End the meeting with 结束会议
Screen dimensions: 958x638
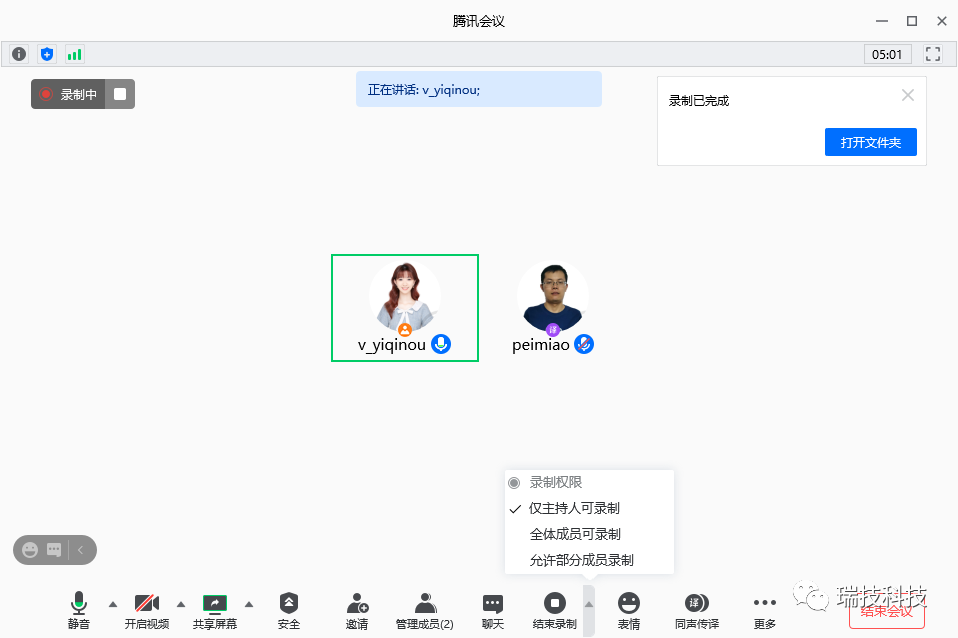[887, 611]
